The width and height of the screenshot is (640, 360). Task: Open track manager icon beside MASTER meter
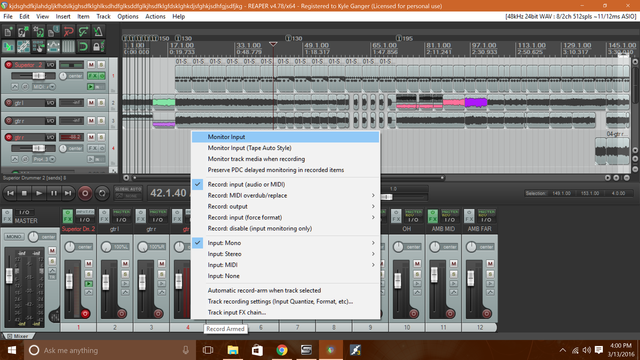(x=54, y=316)
